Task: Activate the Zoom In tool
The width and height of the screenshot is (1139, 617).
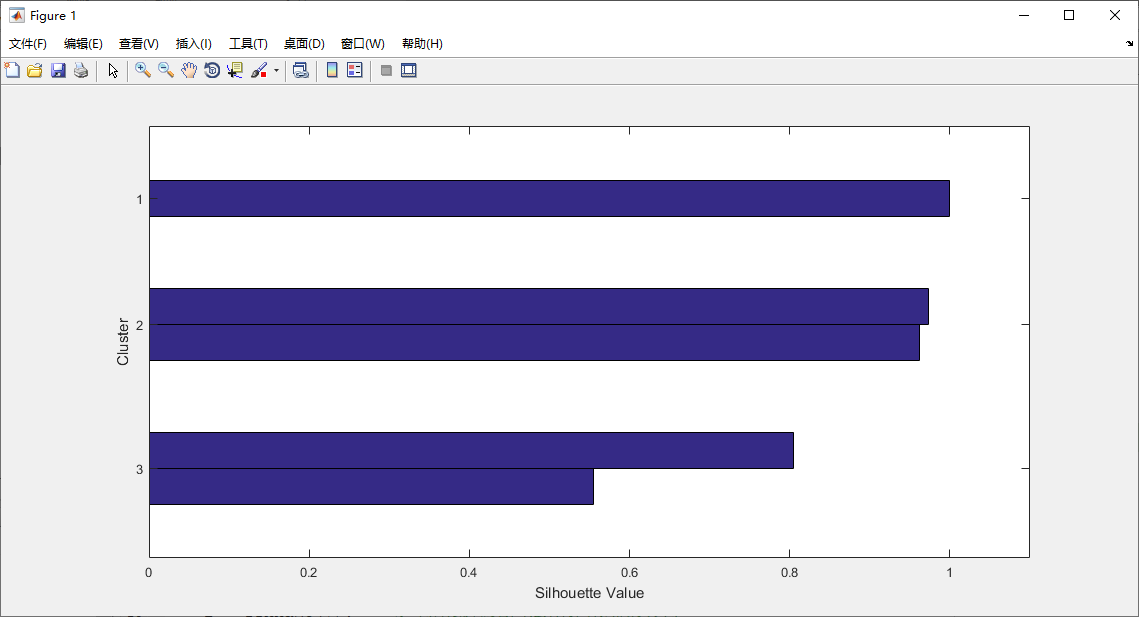Action: [143, 70]
